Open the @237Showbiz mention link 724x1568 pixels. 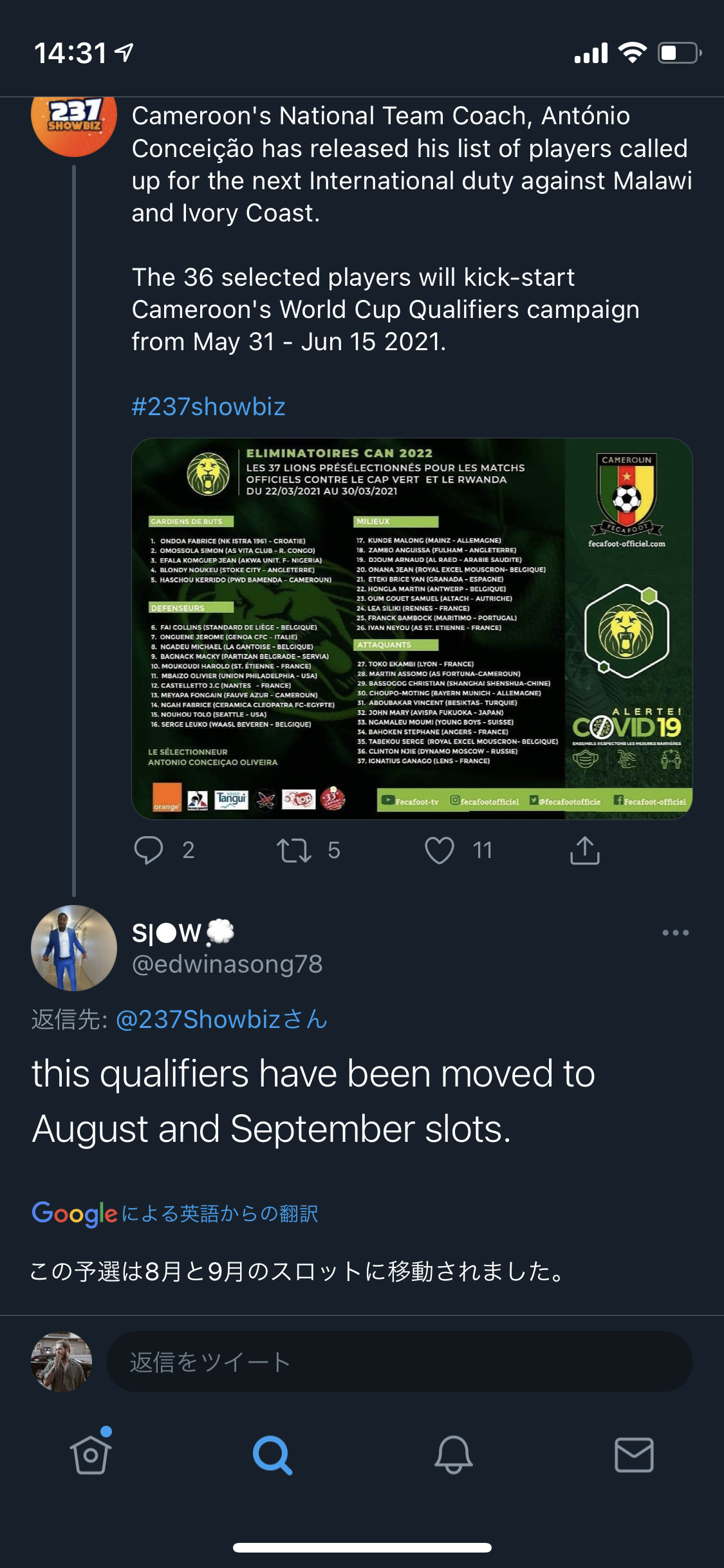221,1020
